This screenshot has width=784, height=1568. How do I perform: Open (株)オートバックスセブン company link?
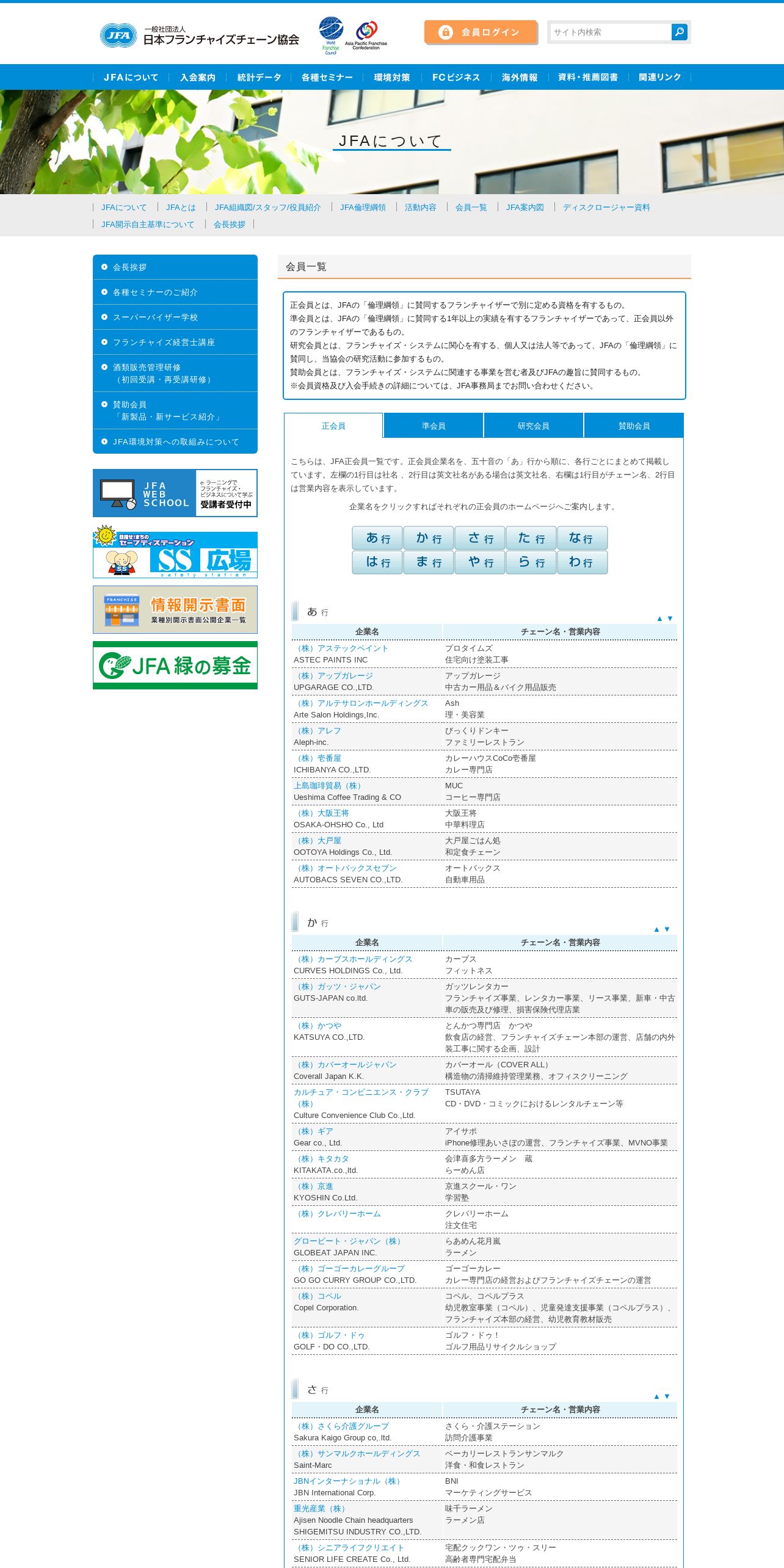(x=345, y=868)
